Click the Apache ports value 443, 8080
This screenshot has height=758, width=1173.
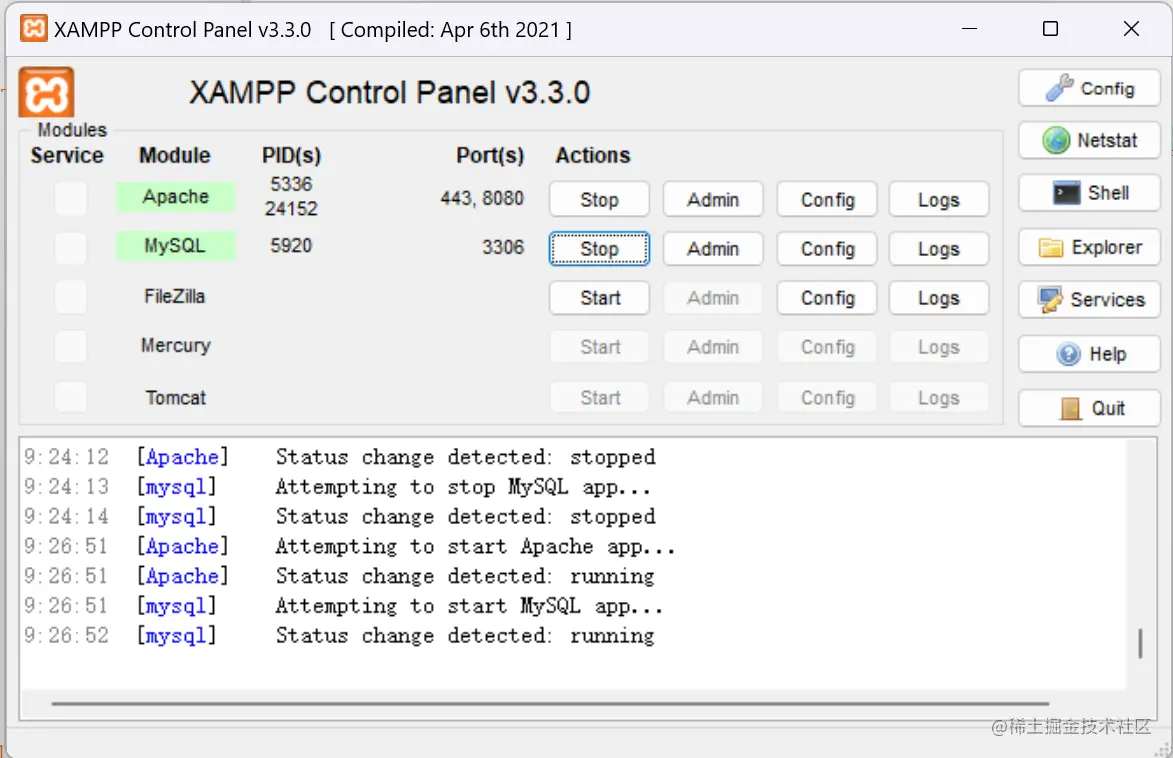(x=482, y=198)
